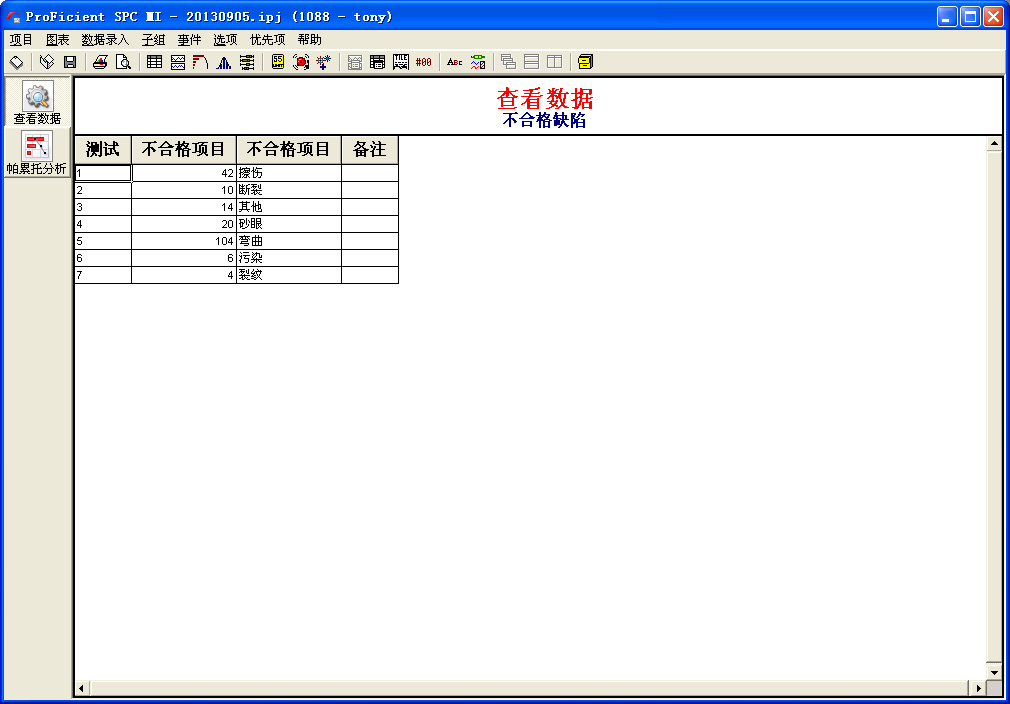1010x704 pixels.
Task: Open the 数据录入 menu
Action: tap(105, 40)
